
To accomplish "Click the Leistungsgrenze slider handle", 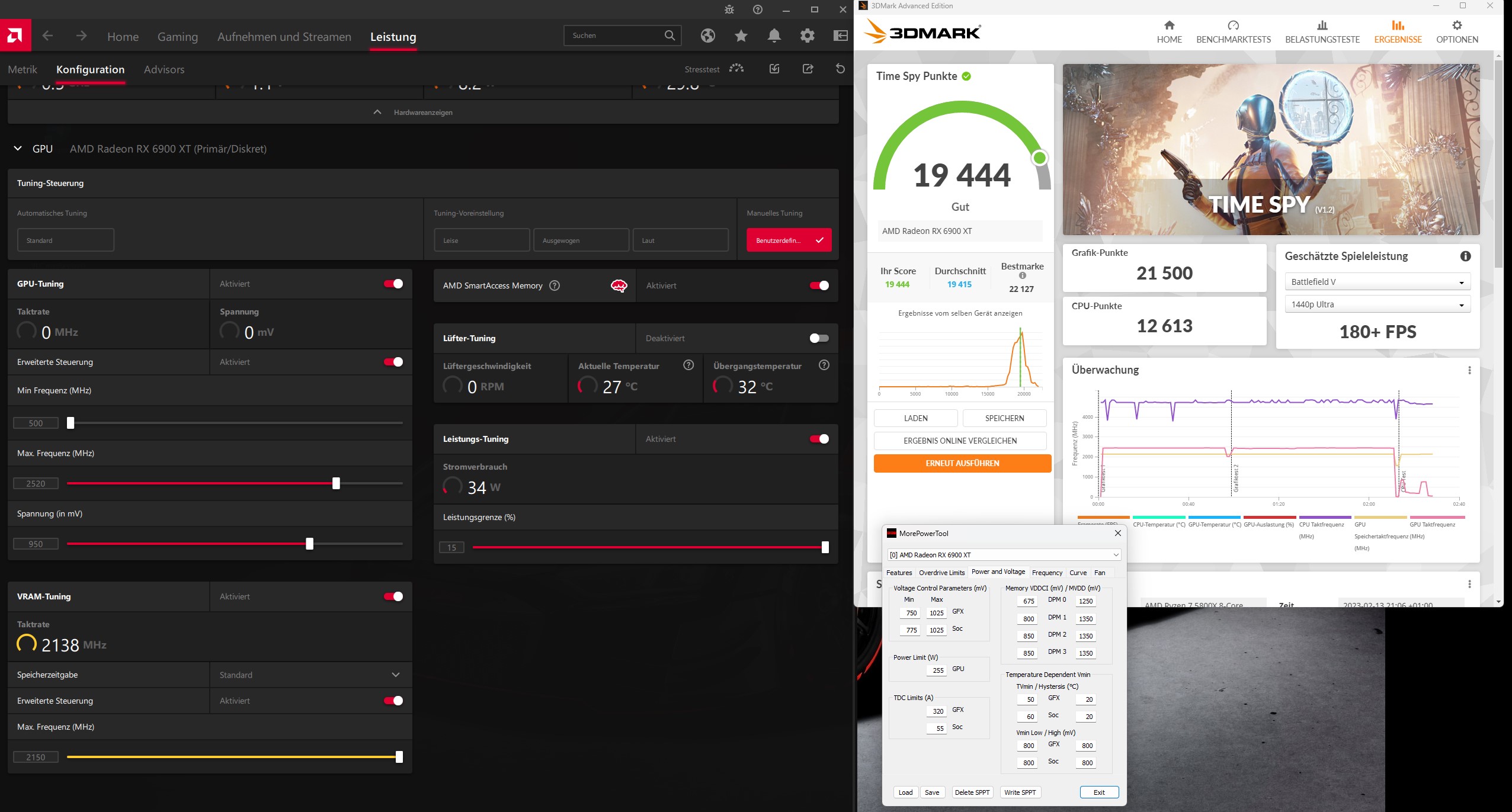I will pyautogui.click(x=825, y=547).
